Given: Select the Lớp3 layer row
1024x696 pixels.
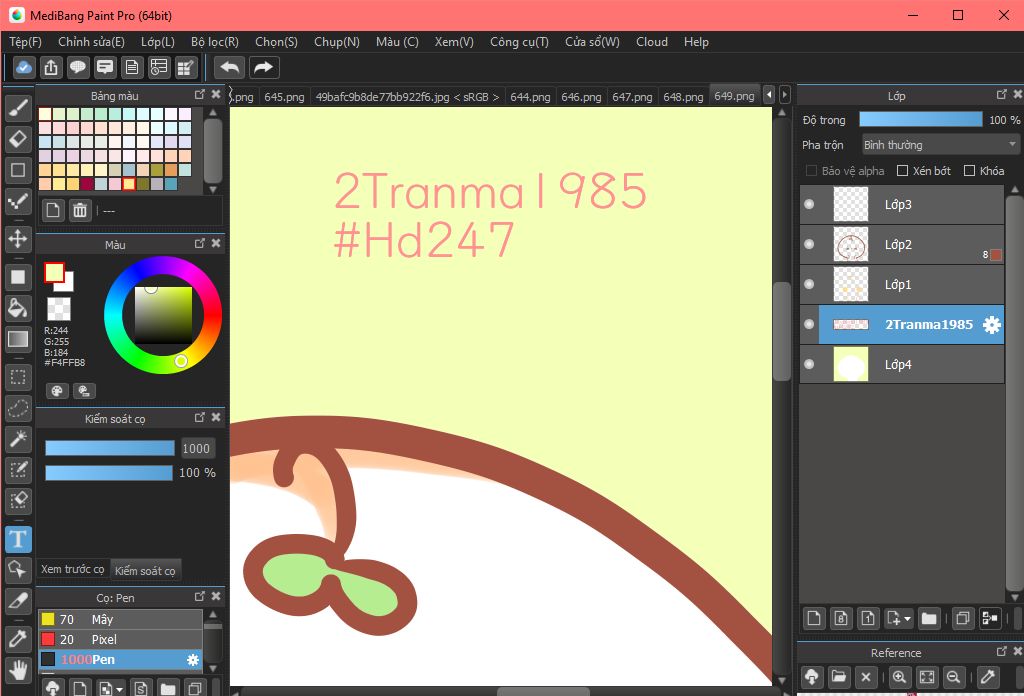Looking at the screenshot, I should pos(902,204).
